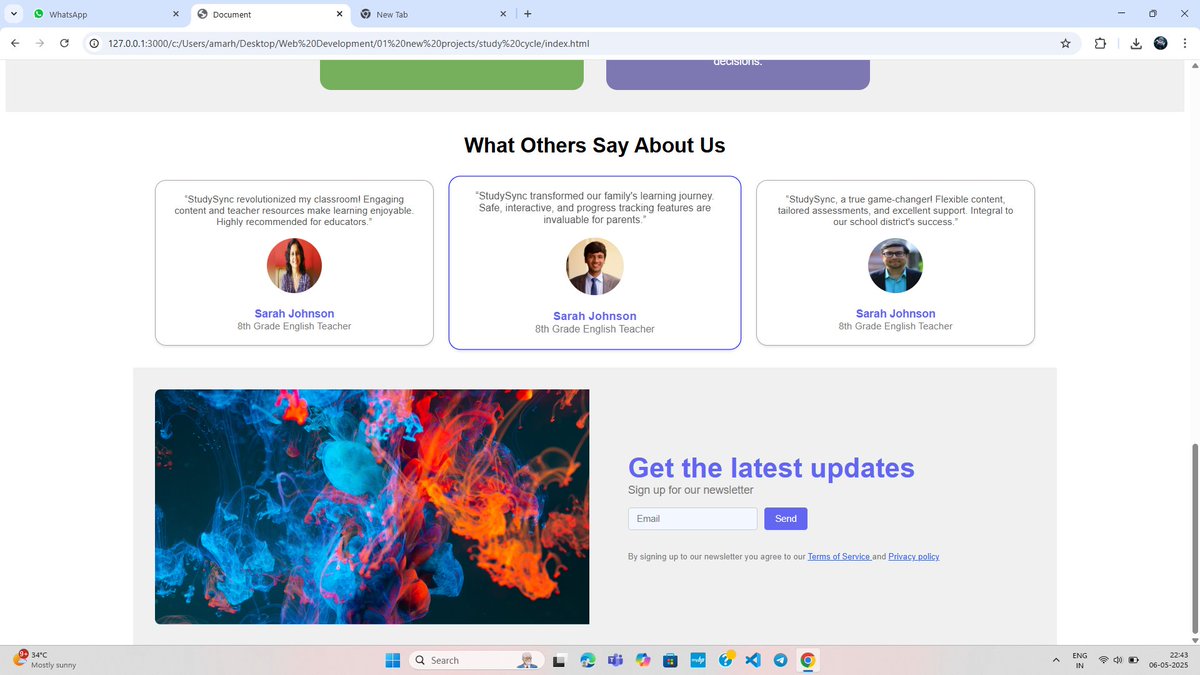Viewport: 1200px width, 675px height.
Task: Click the "What Others Say About Us" heading
Action: point(595,145)
